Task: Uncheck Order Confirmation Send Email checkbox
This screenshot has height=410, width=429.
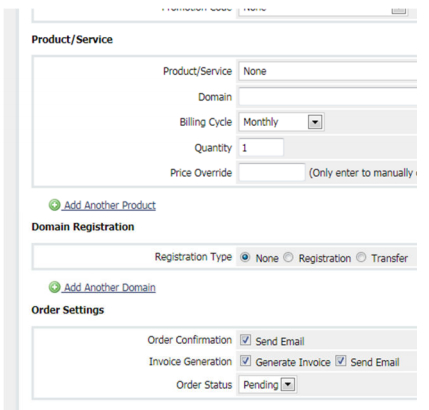Action: [245, 340]
